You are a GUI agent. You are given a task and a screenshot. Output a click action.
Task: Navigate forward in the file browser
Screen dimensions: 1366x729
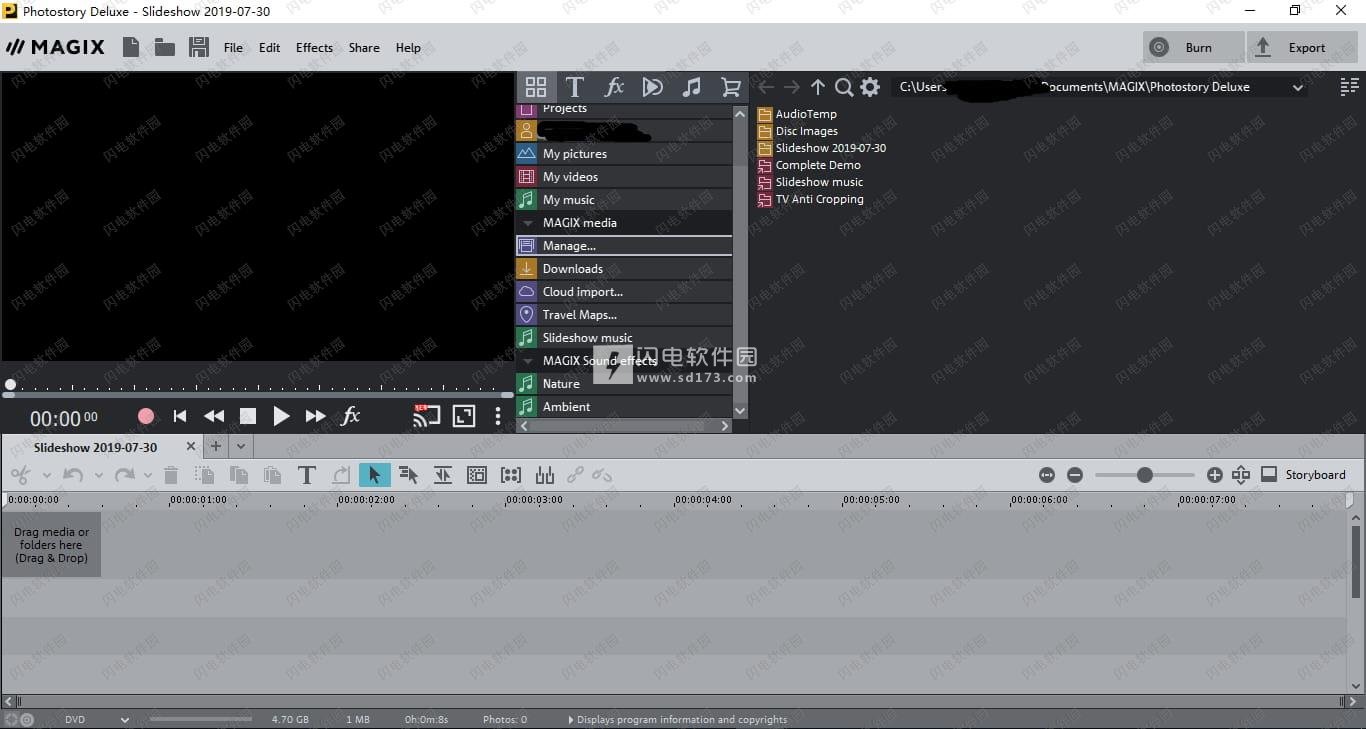(792, 87)
